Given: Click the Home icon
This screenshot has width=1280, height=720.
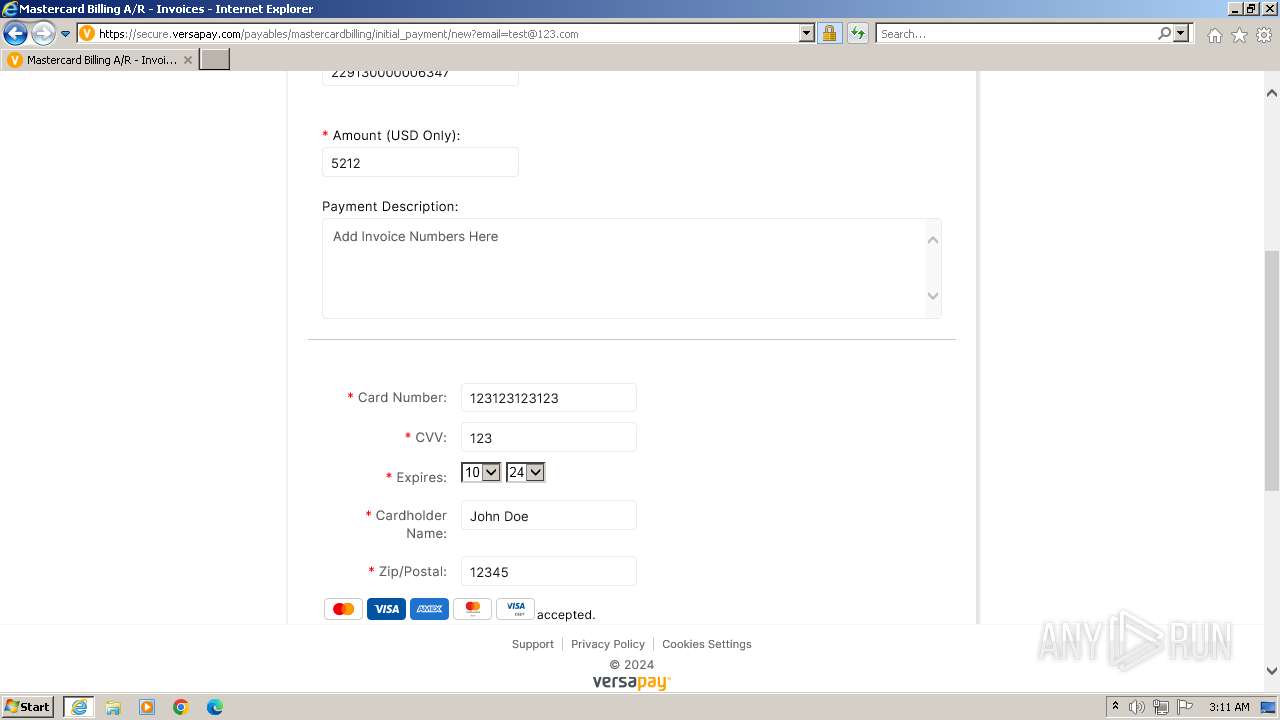Looking at the screenshot, I should coord(1214,35).
